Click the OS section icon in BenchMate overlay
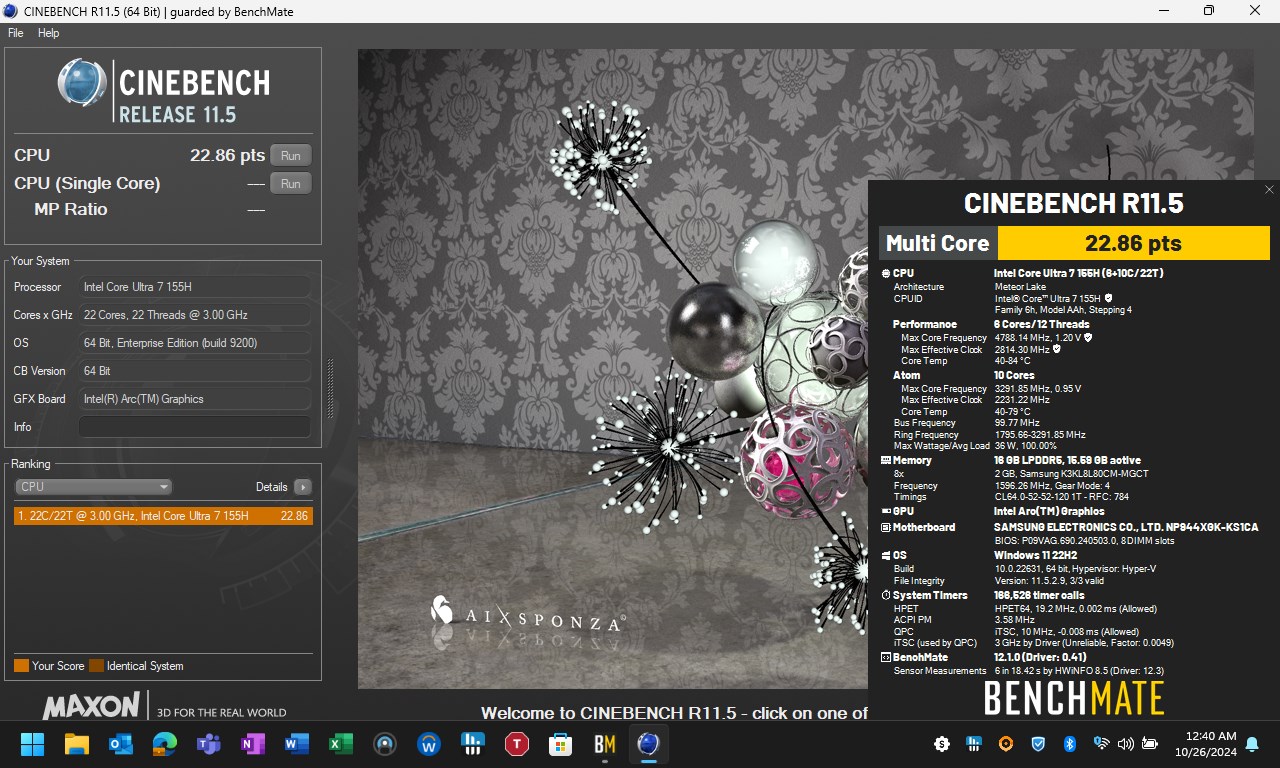1280x768 pixels. pyautogui.click(x=886, y=556)
